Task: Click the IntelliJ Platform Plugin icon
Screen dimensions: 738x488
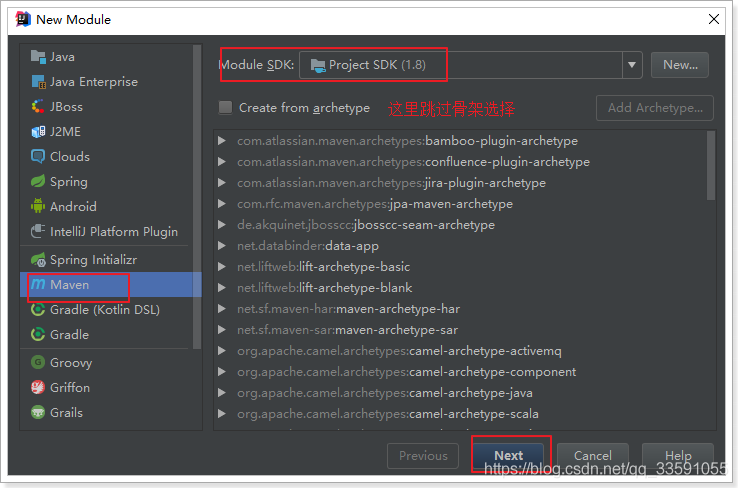Action: tap(38, 231)
